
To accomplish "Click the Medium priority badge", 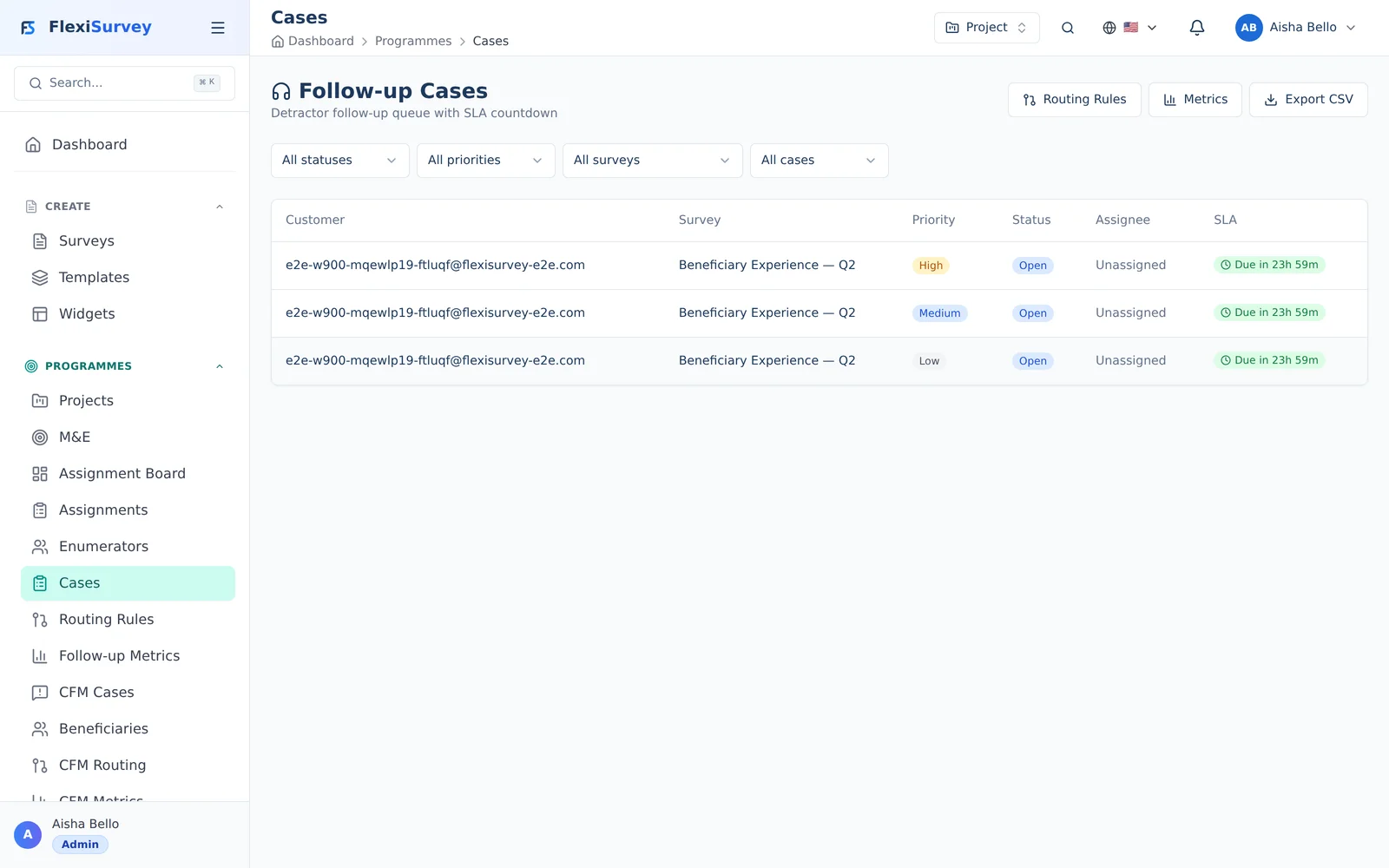I will coord(940,313).
